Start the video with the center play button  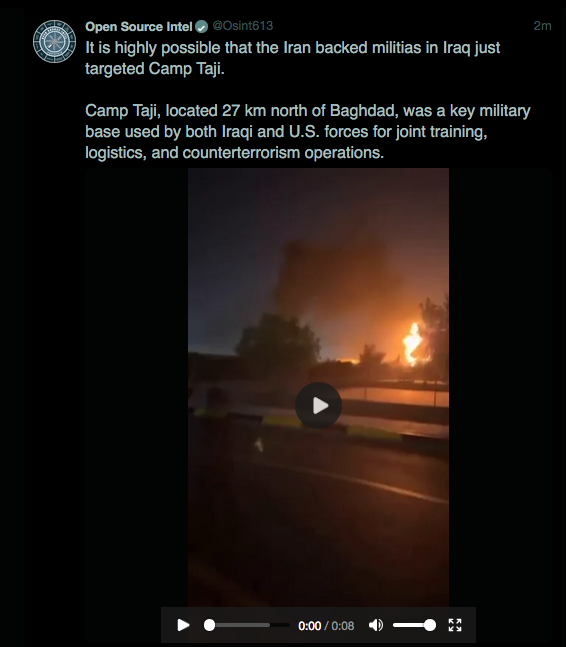coord(318,405)
